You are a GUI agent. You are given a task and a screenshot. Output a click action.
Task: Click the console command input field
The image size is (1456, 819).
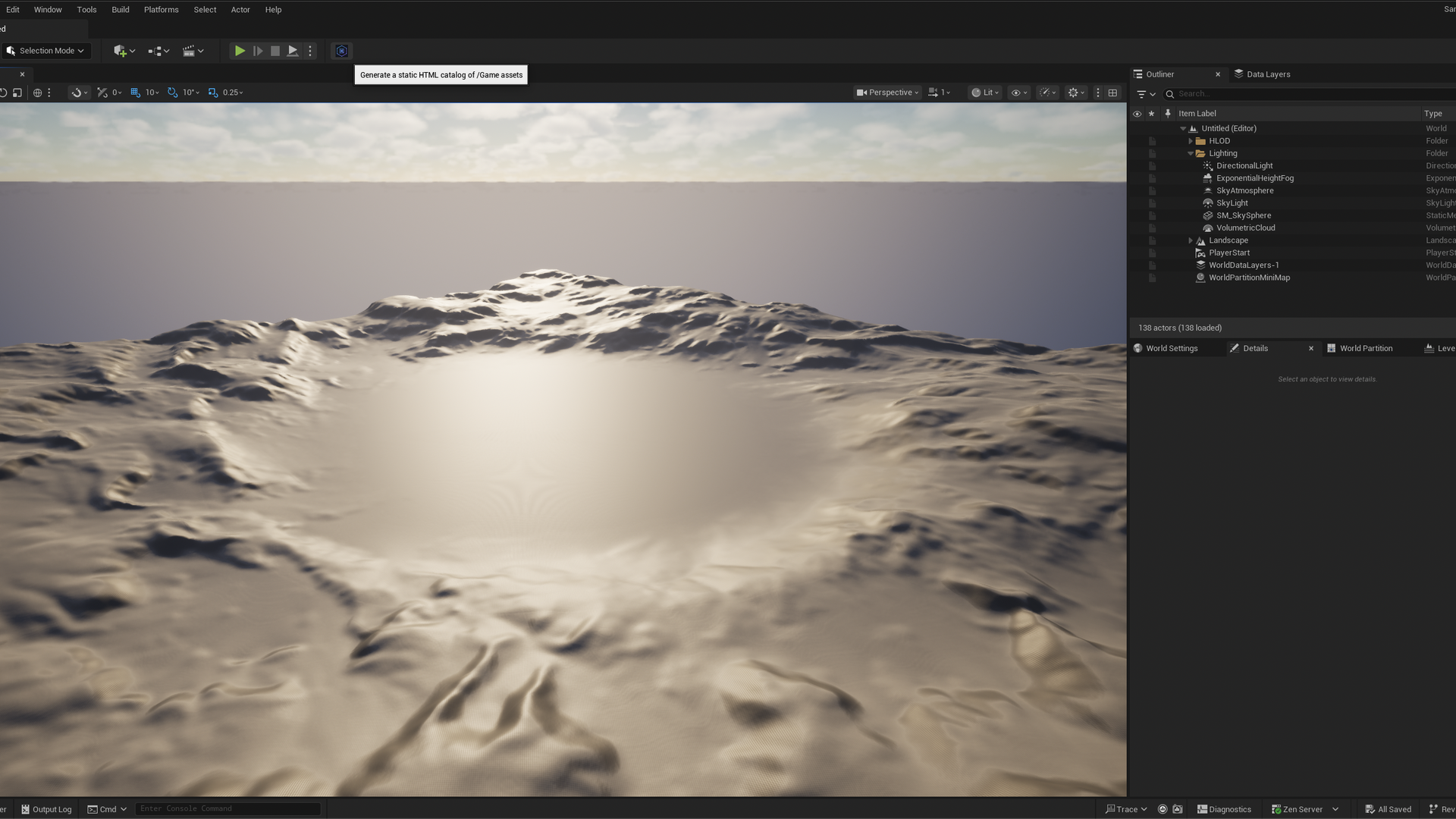(227, 809)
